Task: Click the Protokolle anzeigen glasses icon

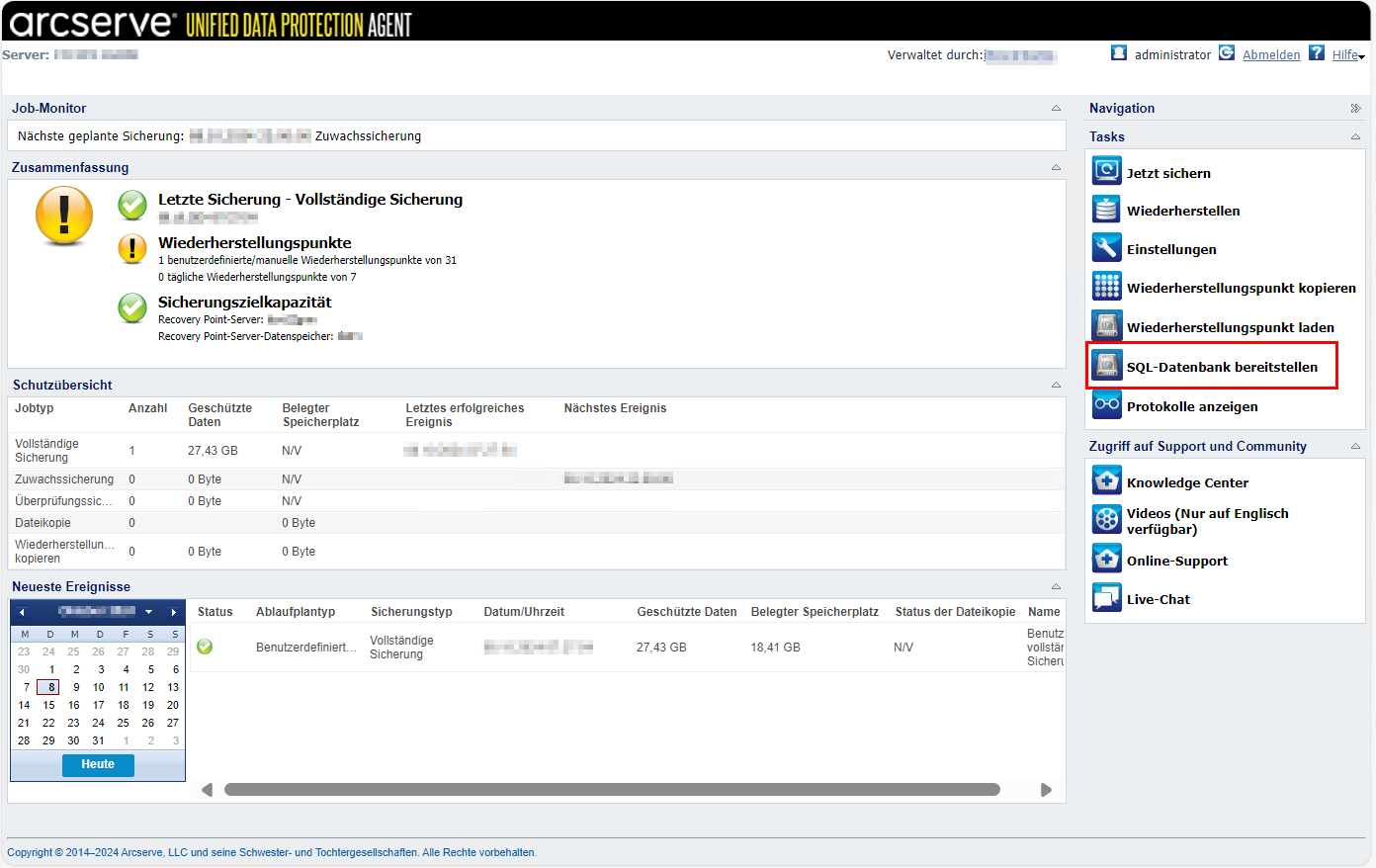Action: (1107, 404)
